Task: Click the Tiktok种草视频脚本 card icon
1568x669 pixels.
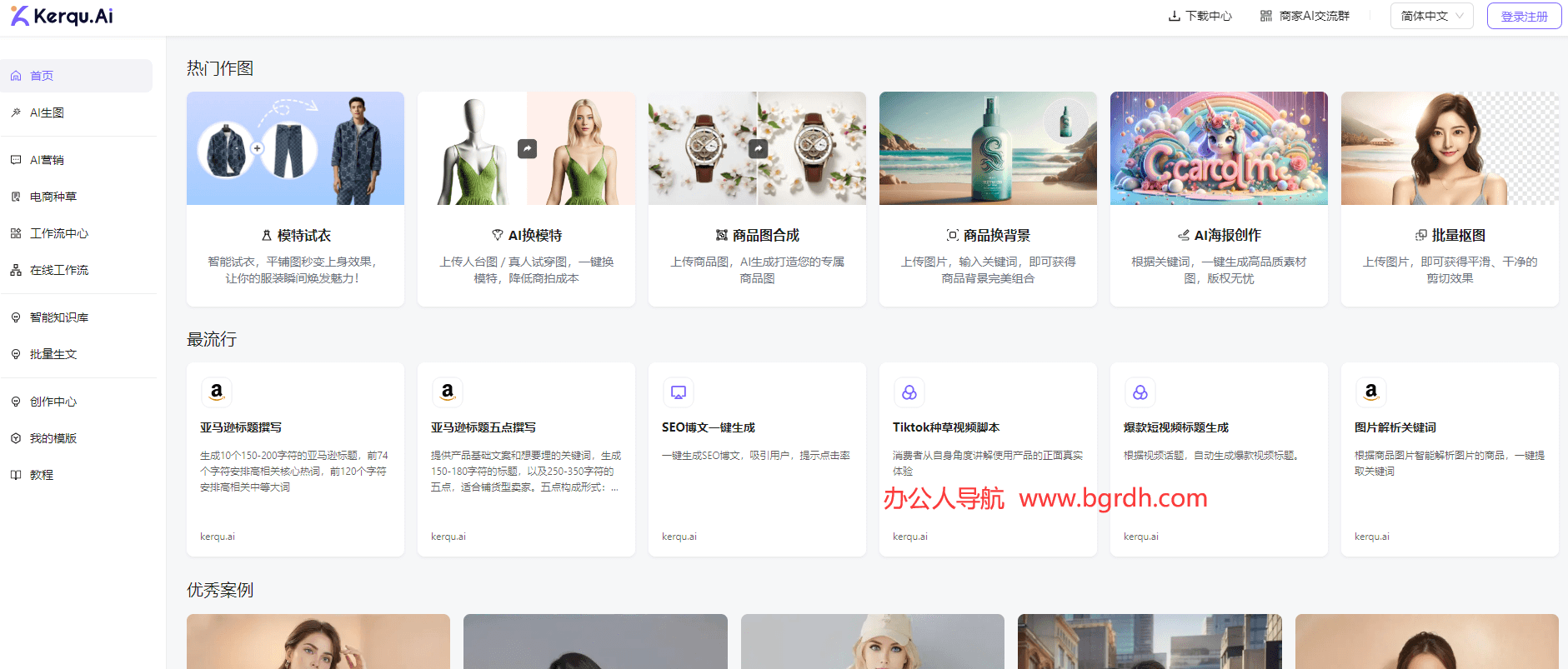Action: [x=909, y=392]
